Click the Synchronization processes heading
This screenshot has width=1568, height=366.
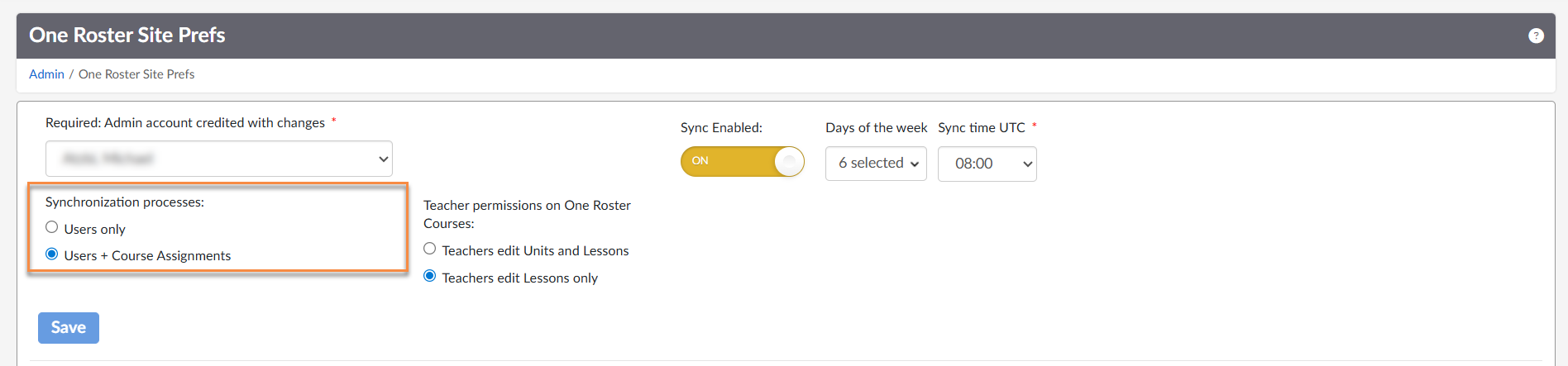click(x=125, y=202)
